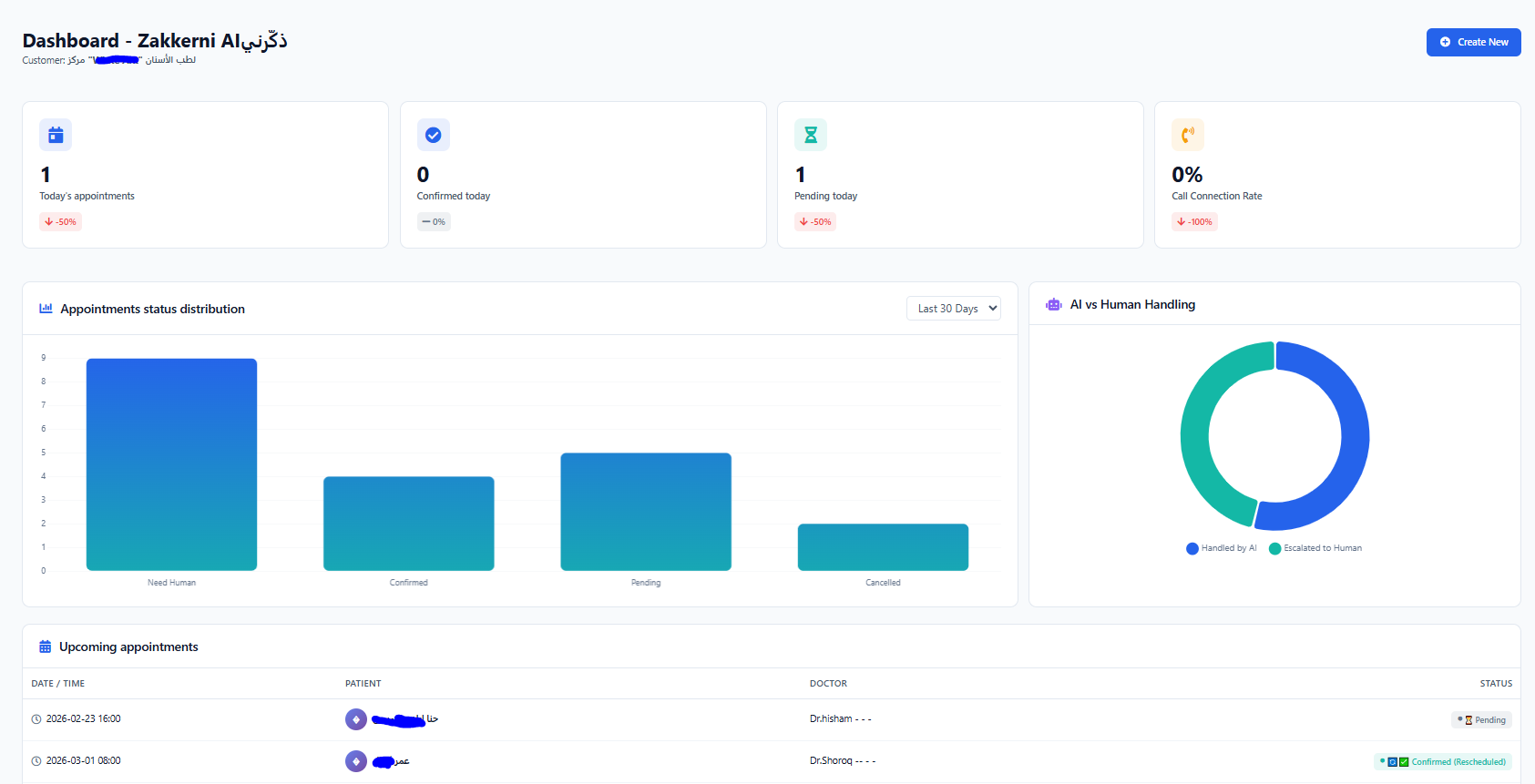Click the Confirmed (Rescheduled) status badge
The height and width of the screenshot is (784, 1535).
point(1443,762)
